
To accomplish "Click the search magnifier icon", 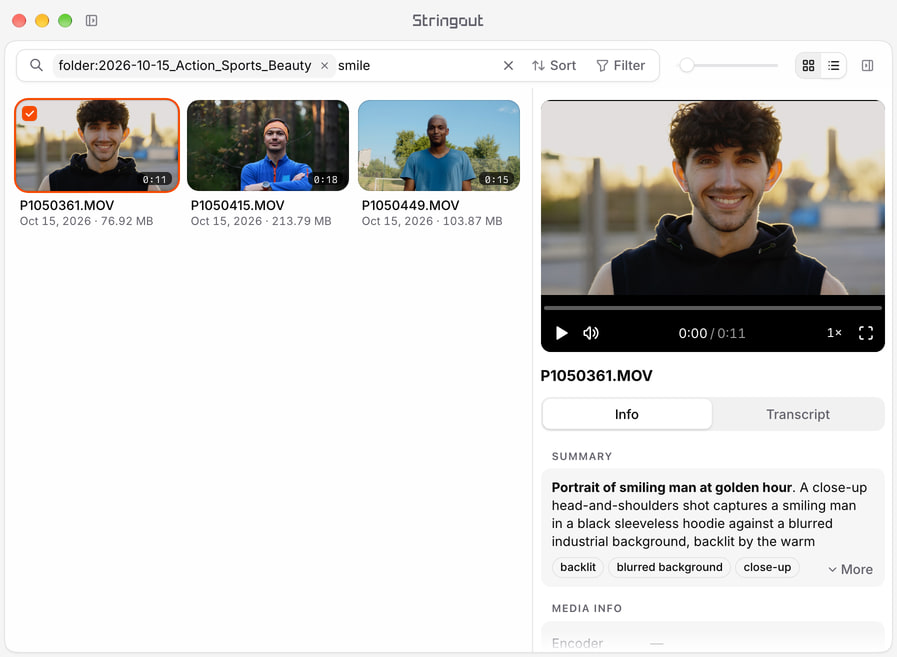I will (36, 65).
